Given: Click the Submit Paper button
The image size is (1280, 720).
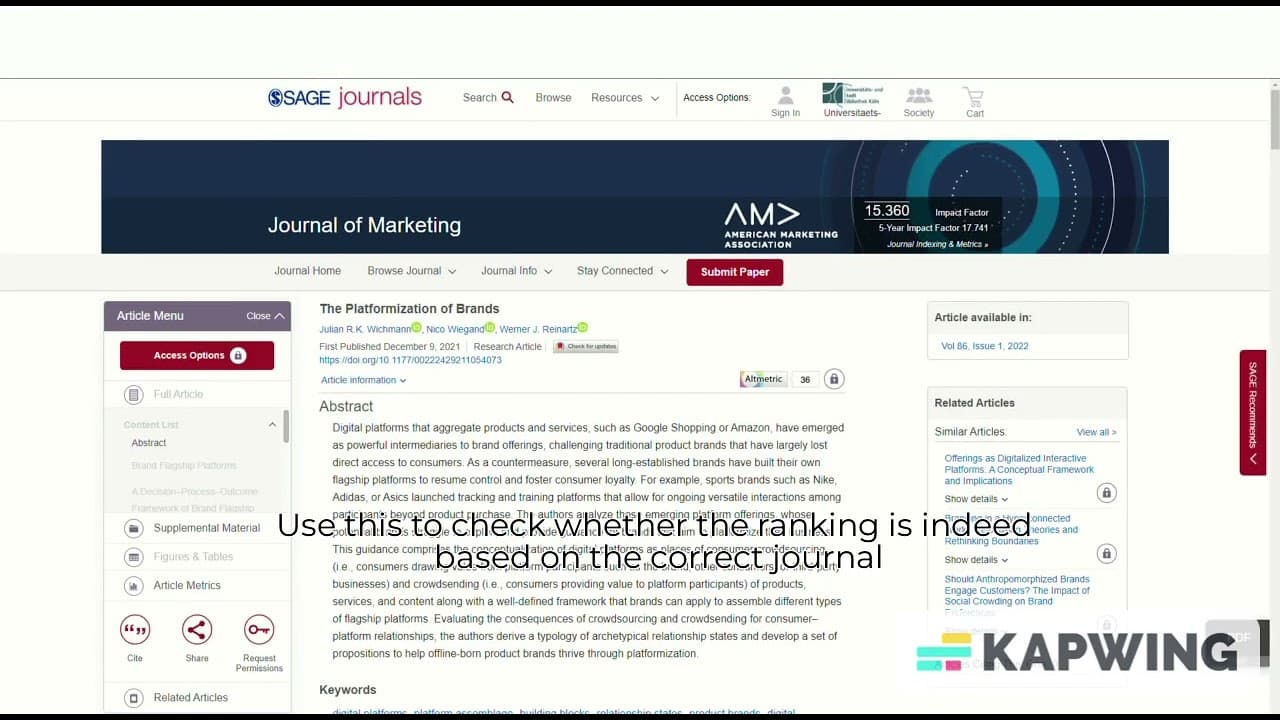Looking at the screenshot, I should pos(734,272).
